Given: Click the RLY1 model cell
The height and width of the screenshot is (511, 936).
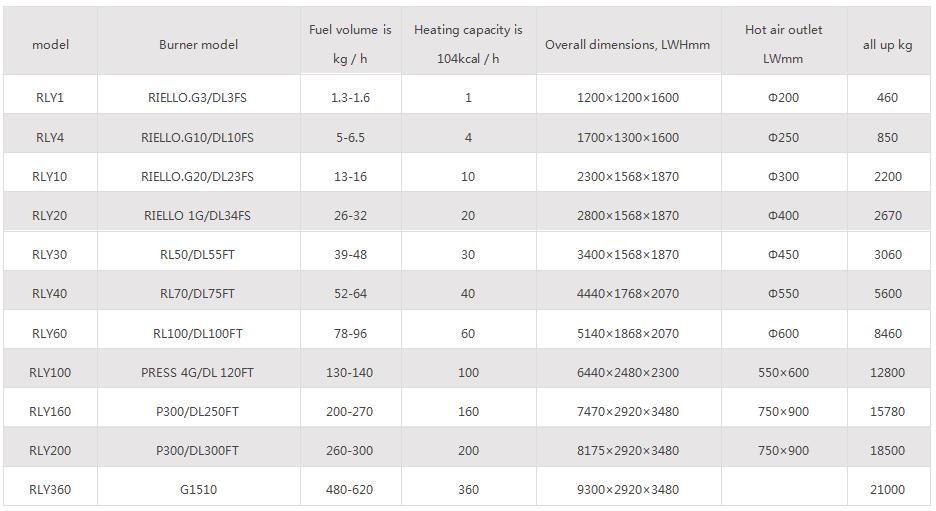Looking at the screenshot, I should [50, 98].
